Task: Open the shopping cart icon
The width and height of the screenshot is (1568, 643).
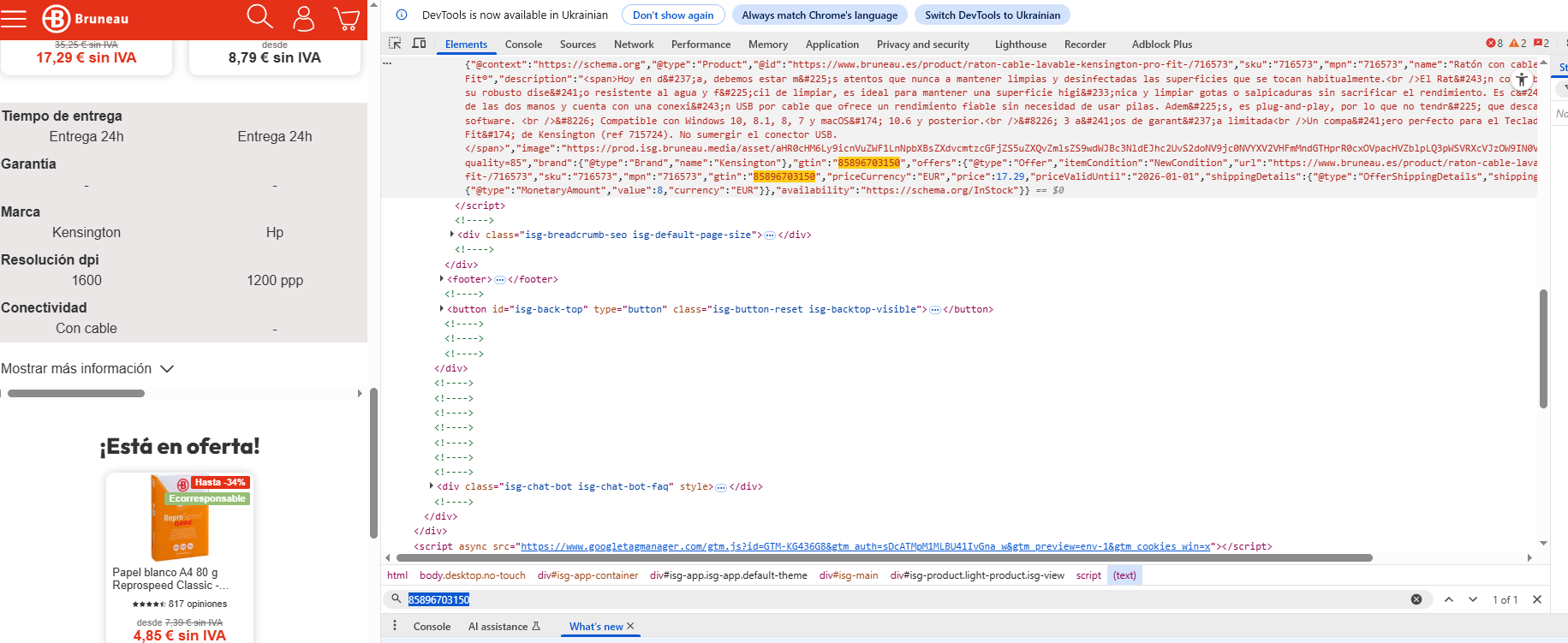Action: [x=347, y=19]
